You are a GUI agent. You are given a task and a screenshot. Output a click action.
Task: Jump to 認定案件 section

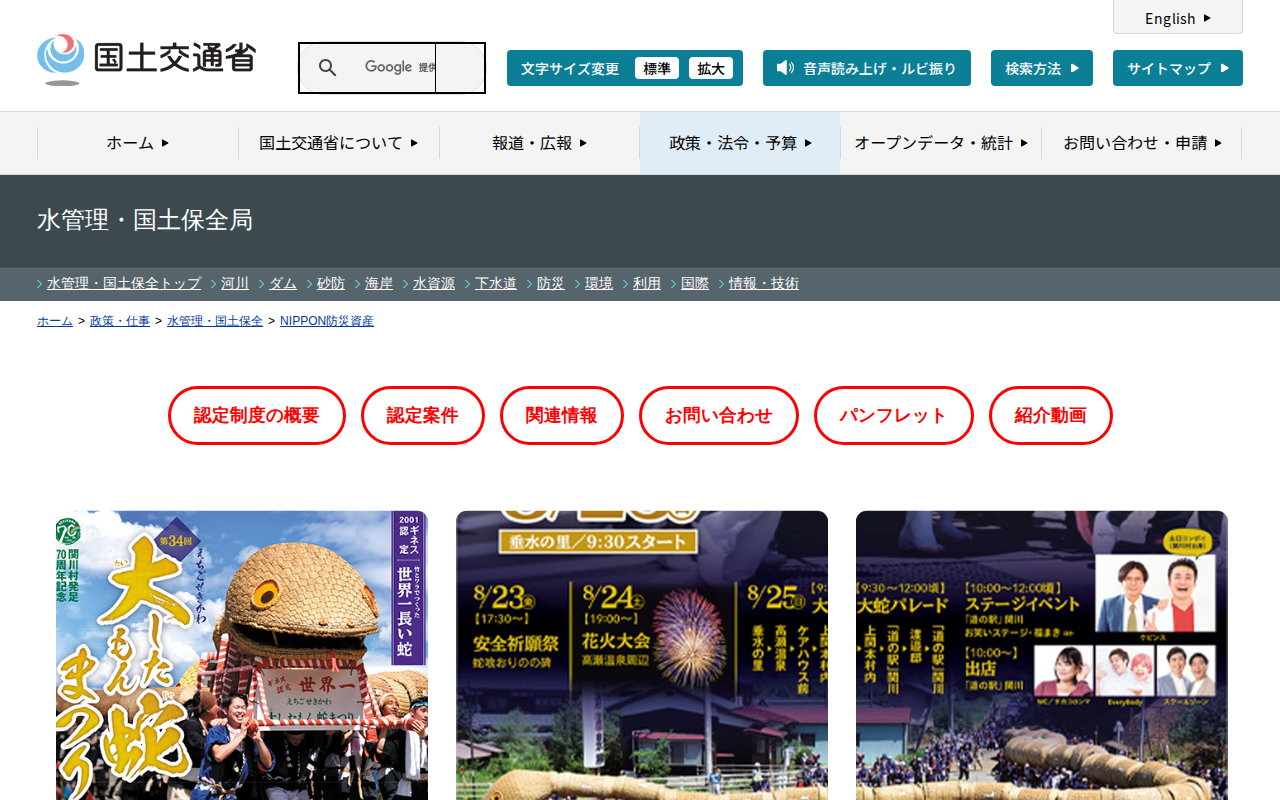tap(423, 415)
